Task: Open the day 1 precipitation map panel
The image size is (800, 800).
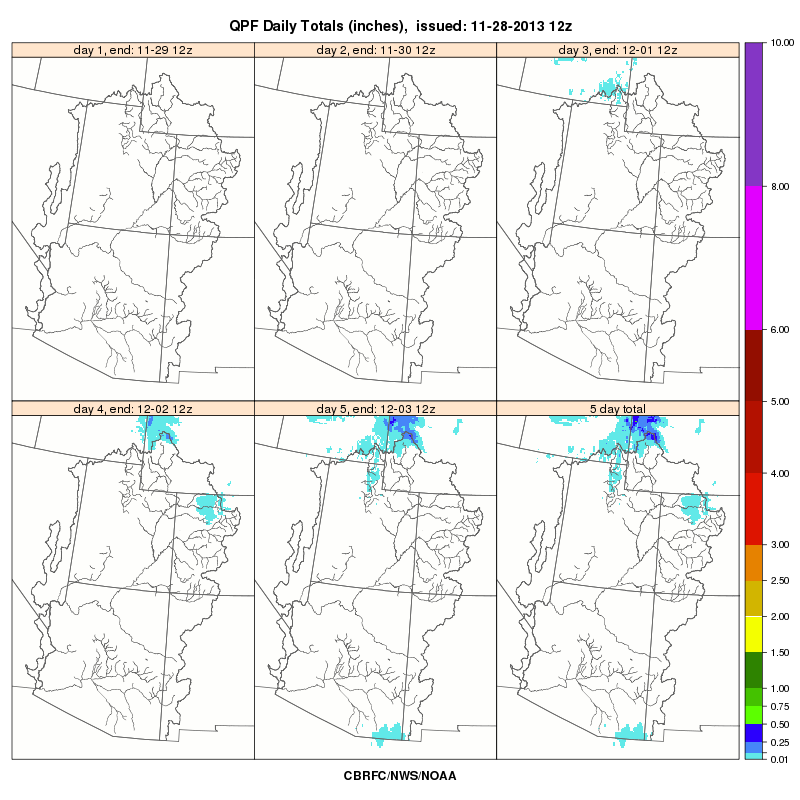Action: 133,229
